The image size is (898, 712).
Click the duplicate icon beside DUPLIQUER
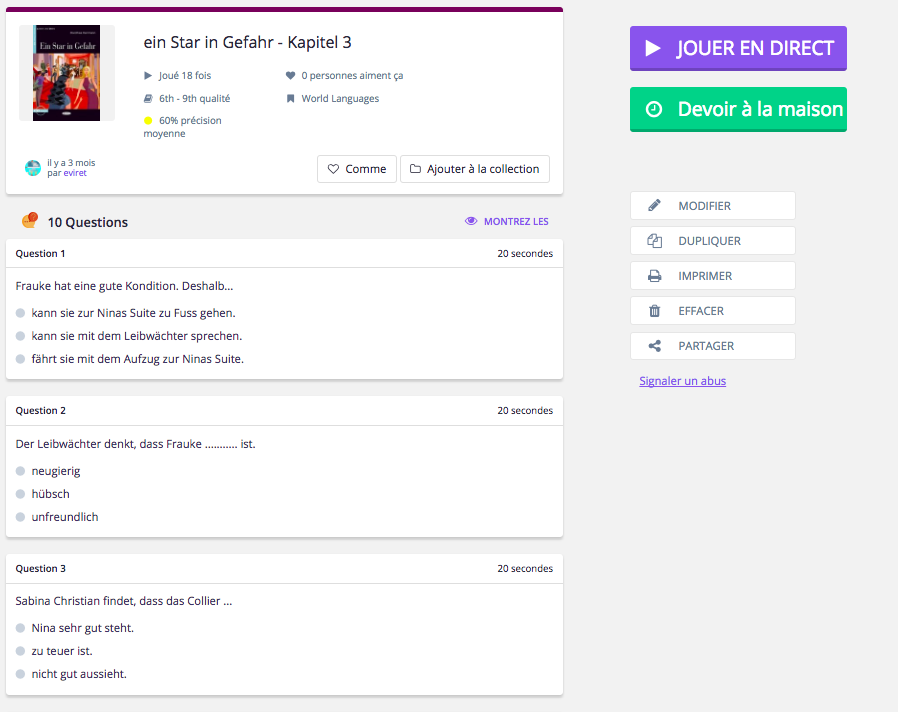(x=655, y=241)
